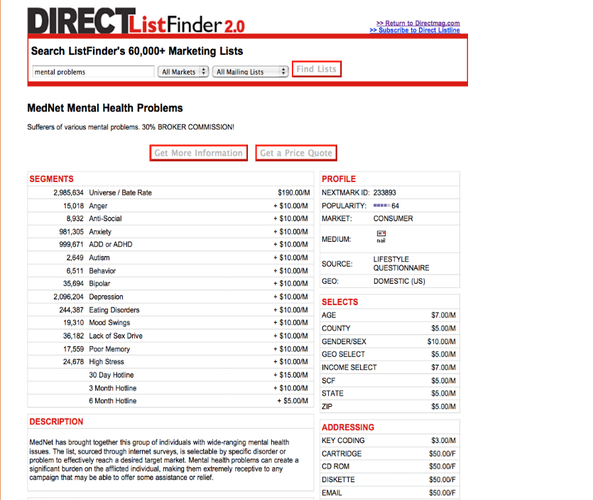Click the MedNet Mental Health Problems heading
This screenshot has width=593, height=500.
(105, 108)
